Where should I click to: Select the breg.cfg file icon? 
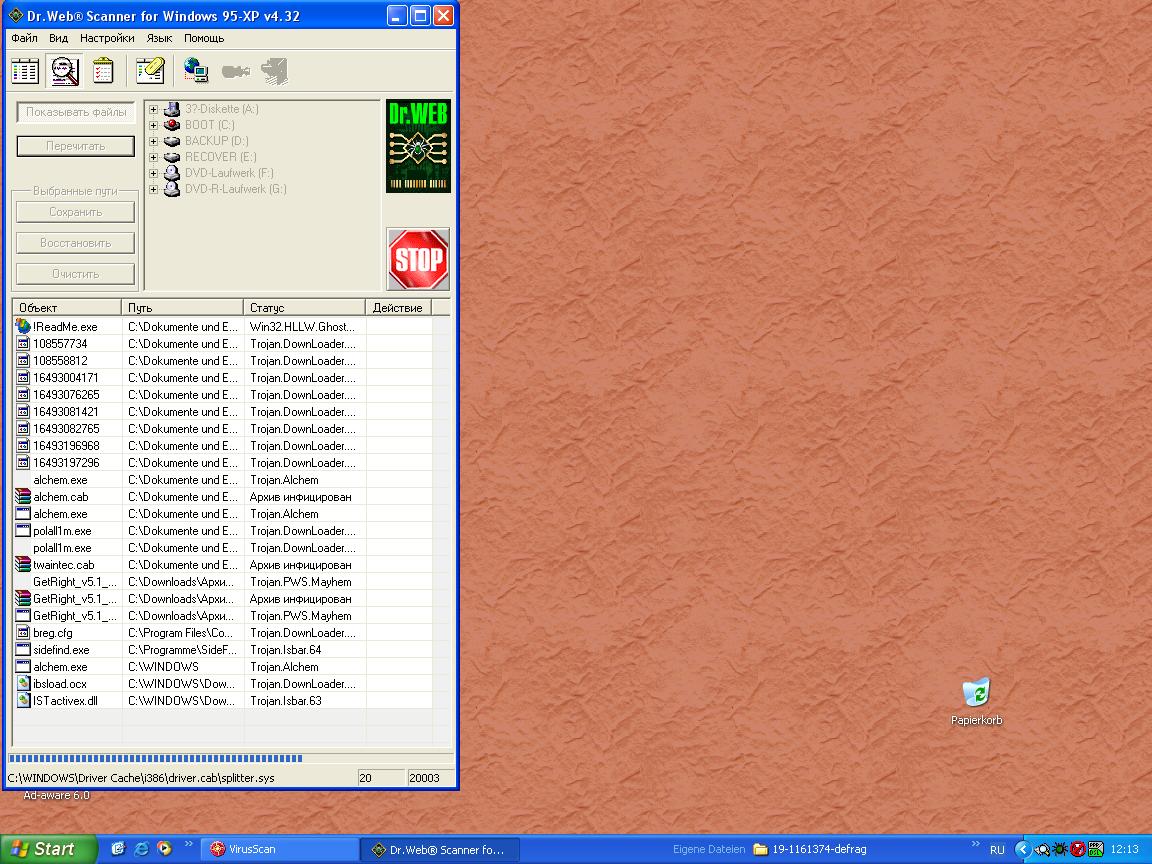coord(23,633)
